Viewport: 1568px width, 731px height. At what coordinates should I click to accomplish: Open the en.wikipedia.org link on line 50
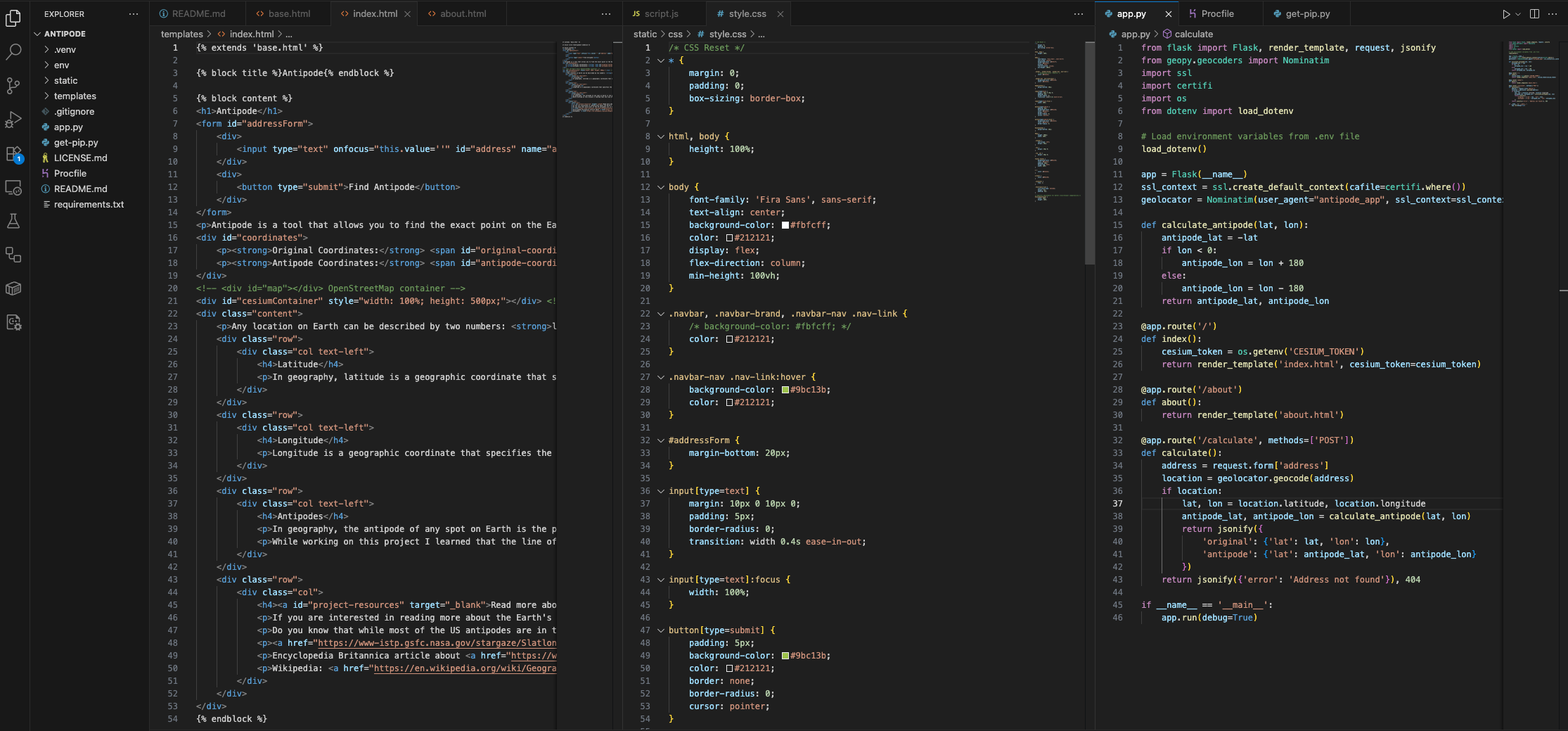(465, 668)
